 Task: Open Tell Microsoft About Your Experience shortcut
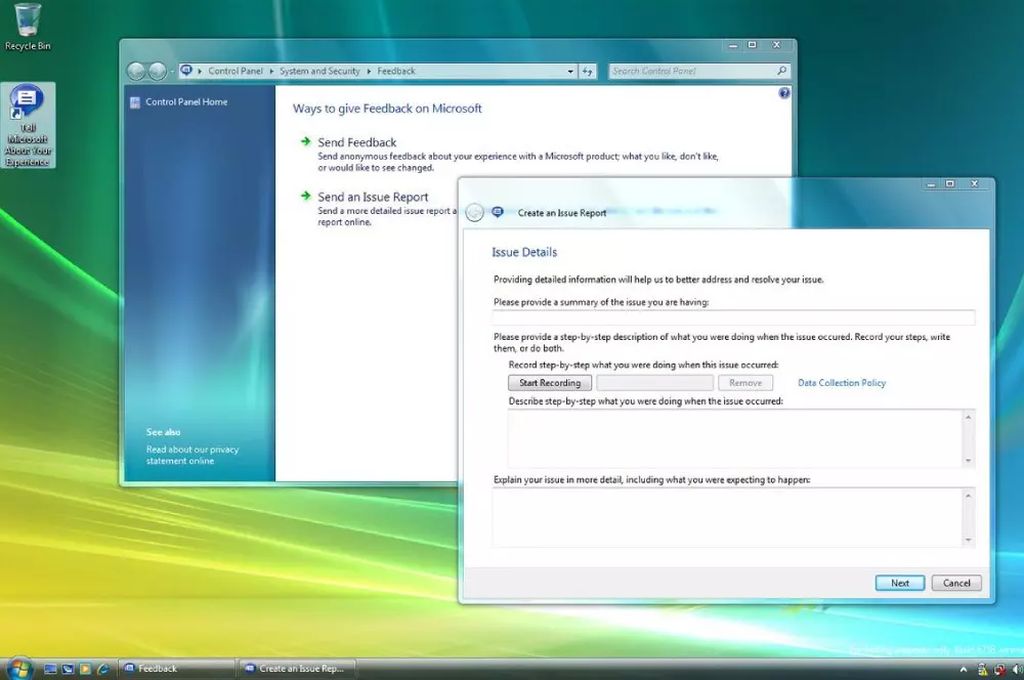click(x=27, y=125)
